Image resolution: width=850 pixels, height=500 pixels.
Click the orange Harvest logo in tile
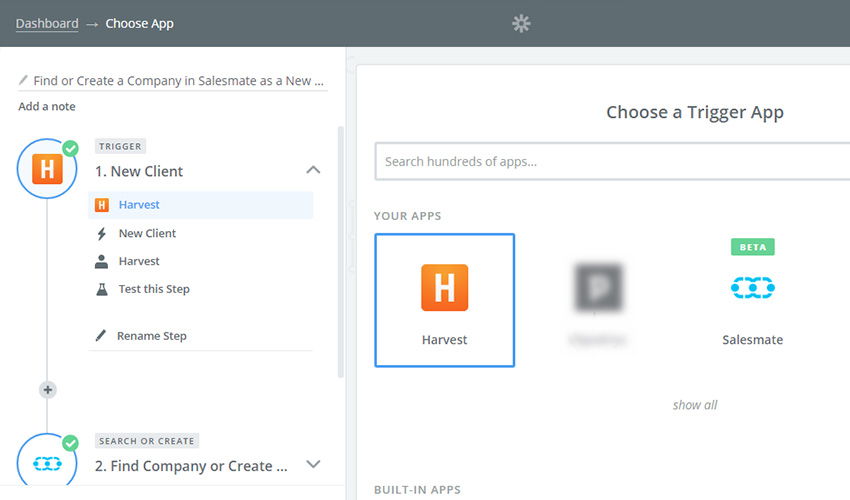tap(445, 287)
